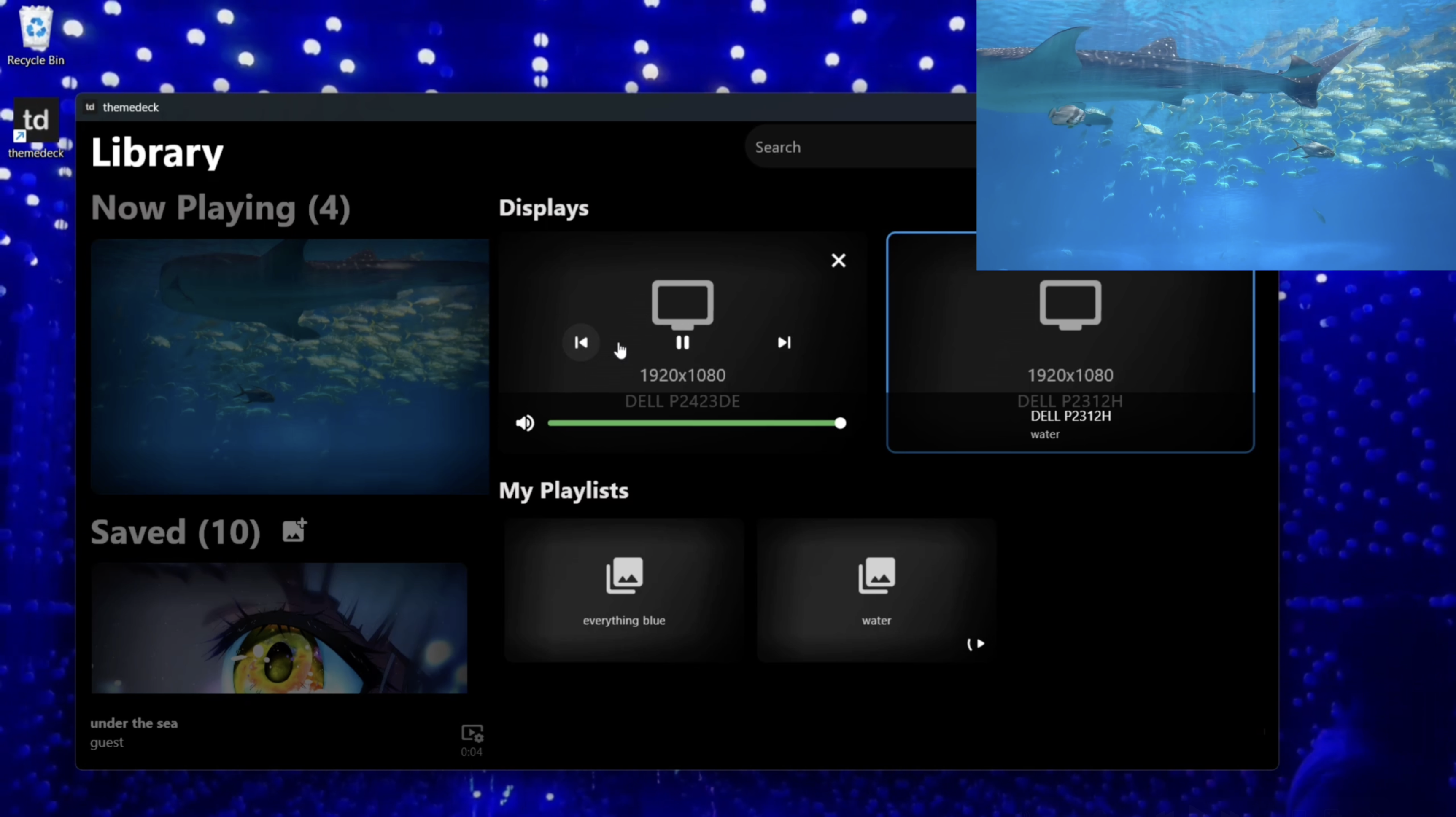Click the Now Playing (4) heading
Image resolution: width=1456 pixels, height=817 pixels.
coord(221,208)
